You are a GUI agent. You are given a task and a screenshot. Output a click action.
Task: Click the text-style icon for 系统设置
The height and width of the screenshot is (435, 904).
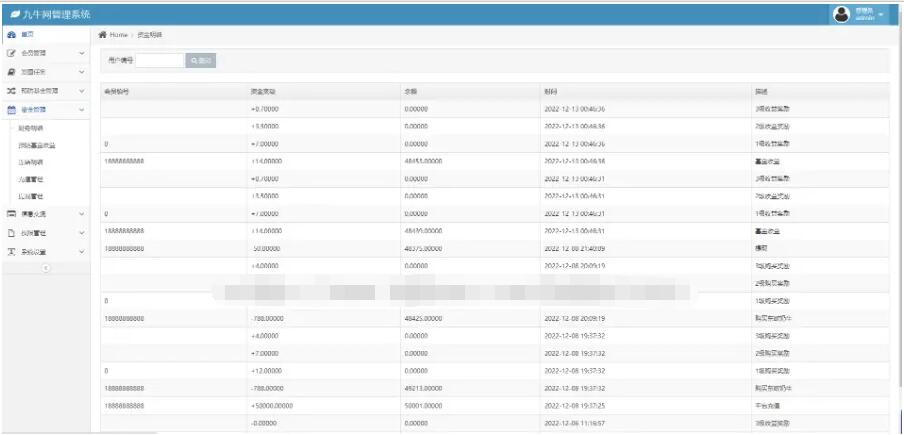pos(11,252)
